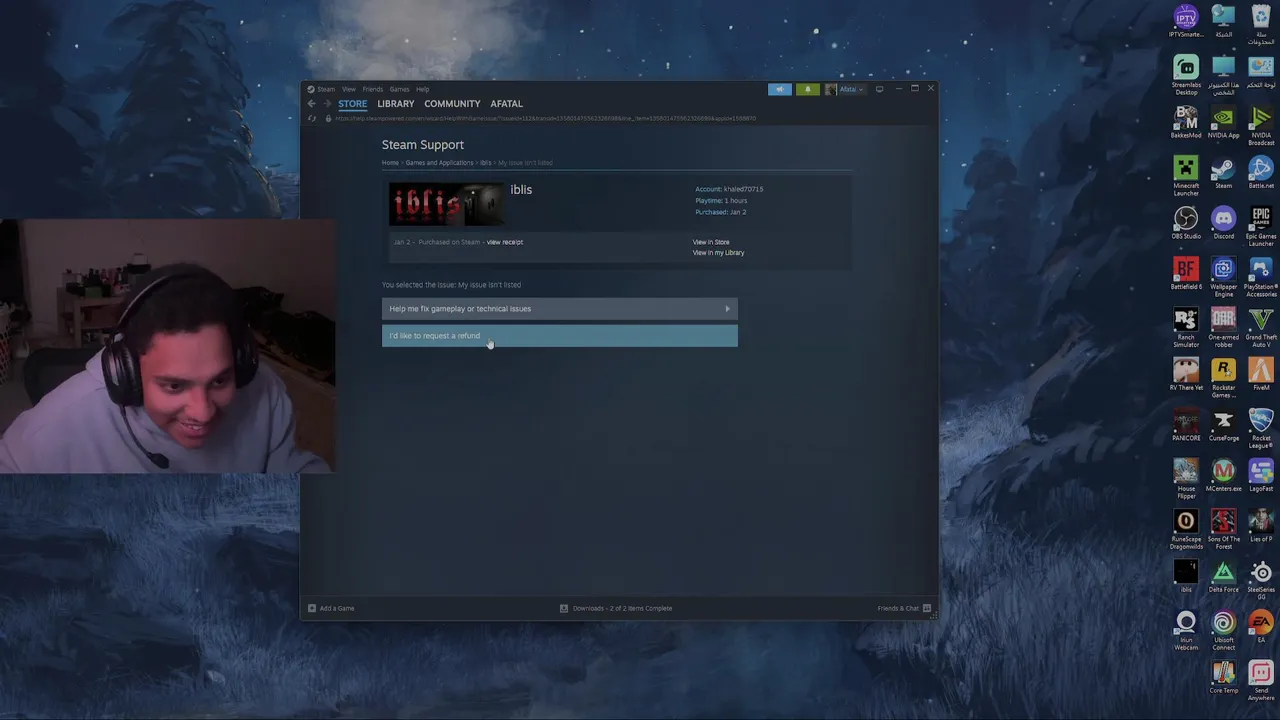Launch Battlefield 6 desktop icon
Viewport: 1280px width, 720px height.
1186,274
